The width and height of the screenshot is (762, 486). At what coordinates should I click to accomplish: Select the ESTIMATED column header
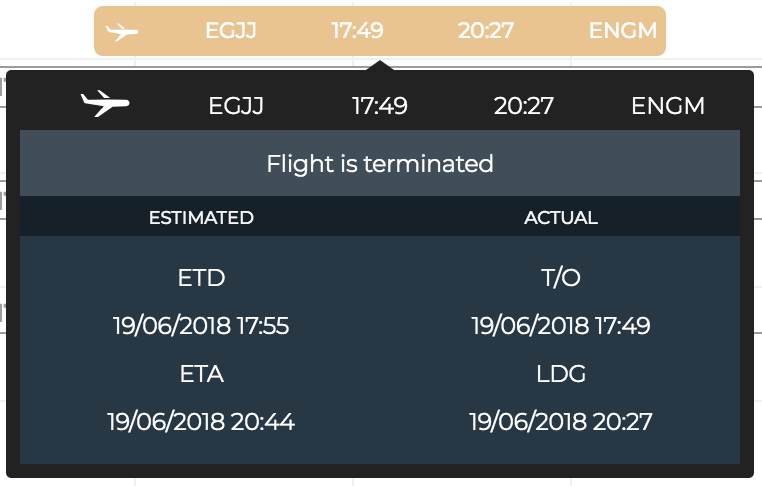[201, 217]
